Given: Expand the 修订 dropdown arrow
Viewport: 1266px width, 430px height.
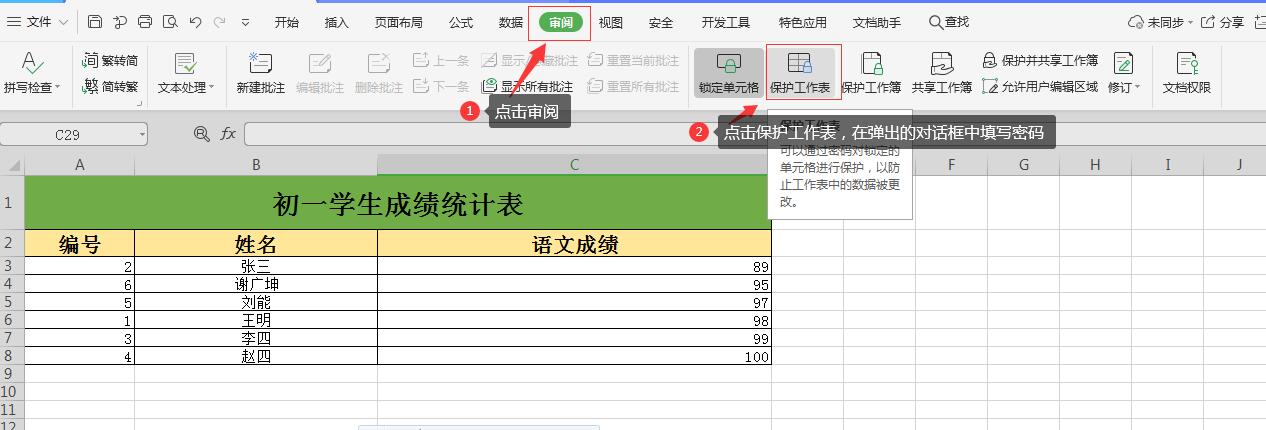Looking at the screenshot, I should (x=1138, y=88).
